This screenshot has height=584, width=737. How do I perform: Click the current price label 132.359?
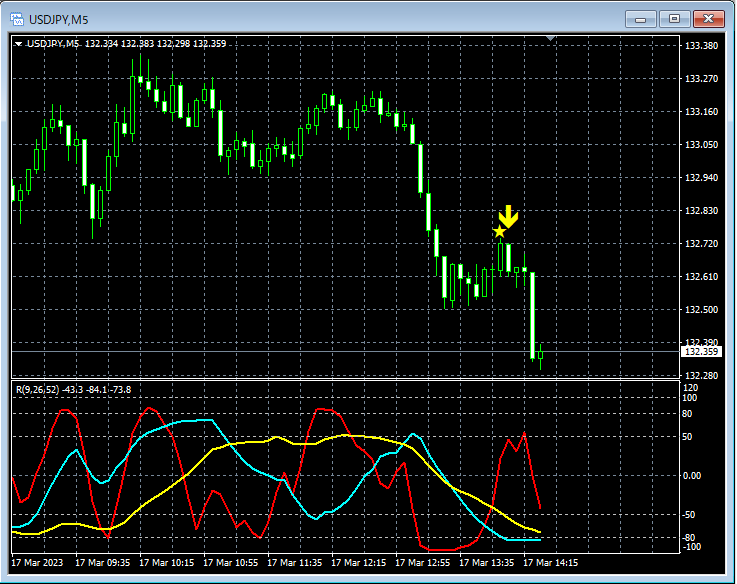(x=701, y=352)
